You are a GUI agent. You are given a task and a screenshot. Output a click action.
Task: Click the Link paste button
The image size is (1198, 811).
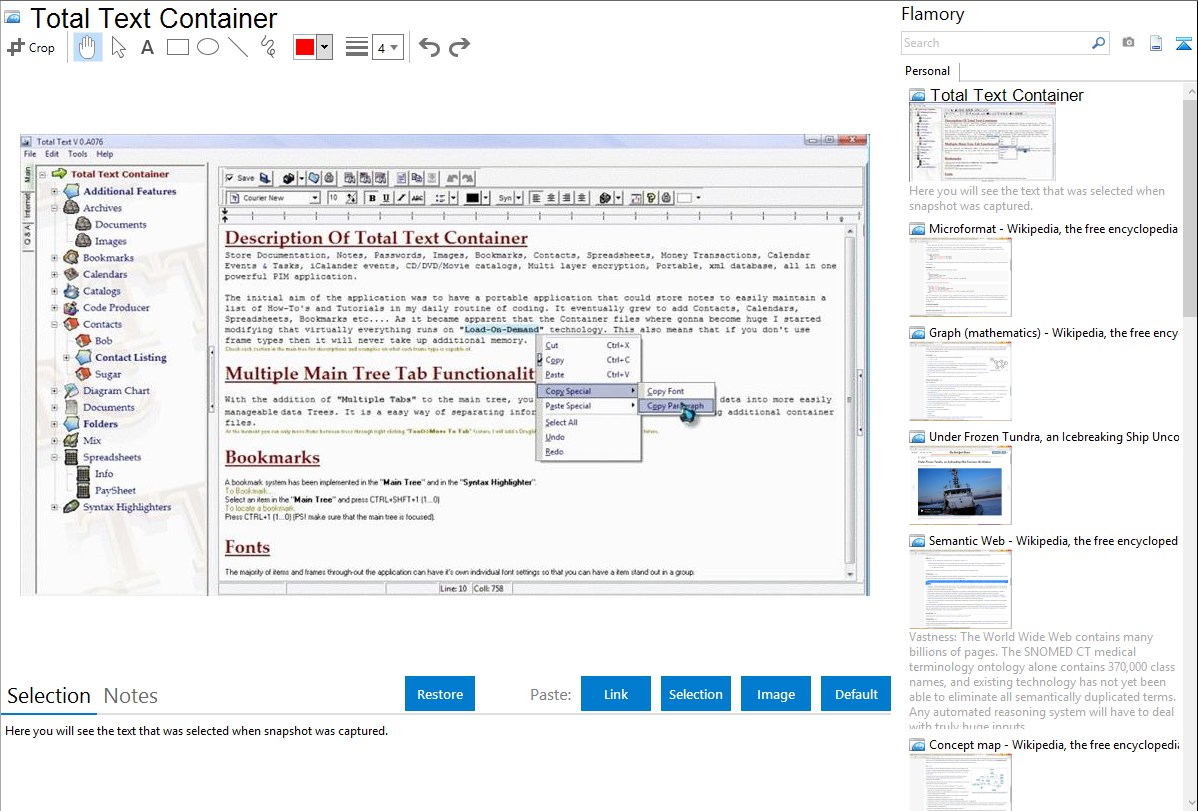tap(616, 694)
